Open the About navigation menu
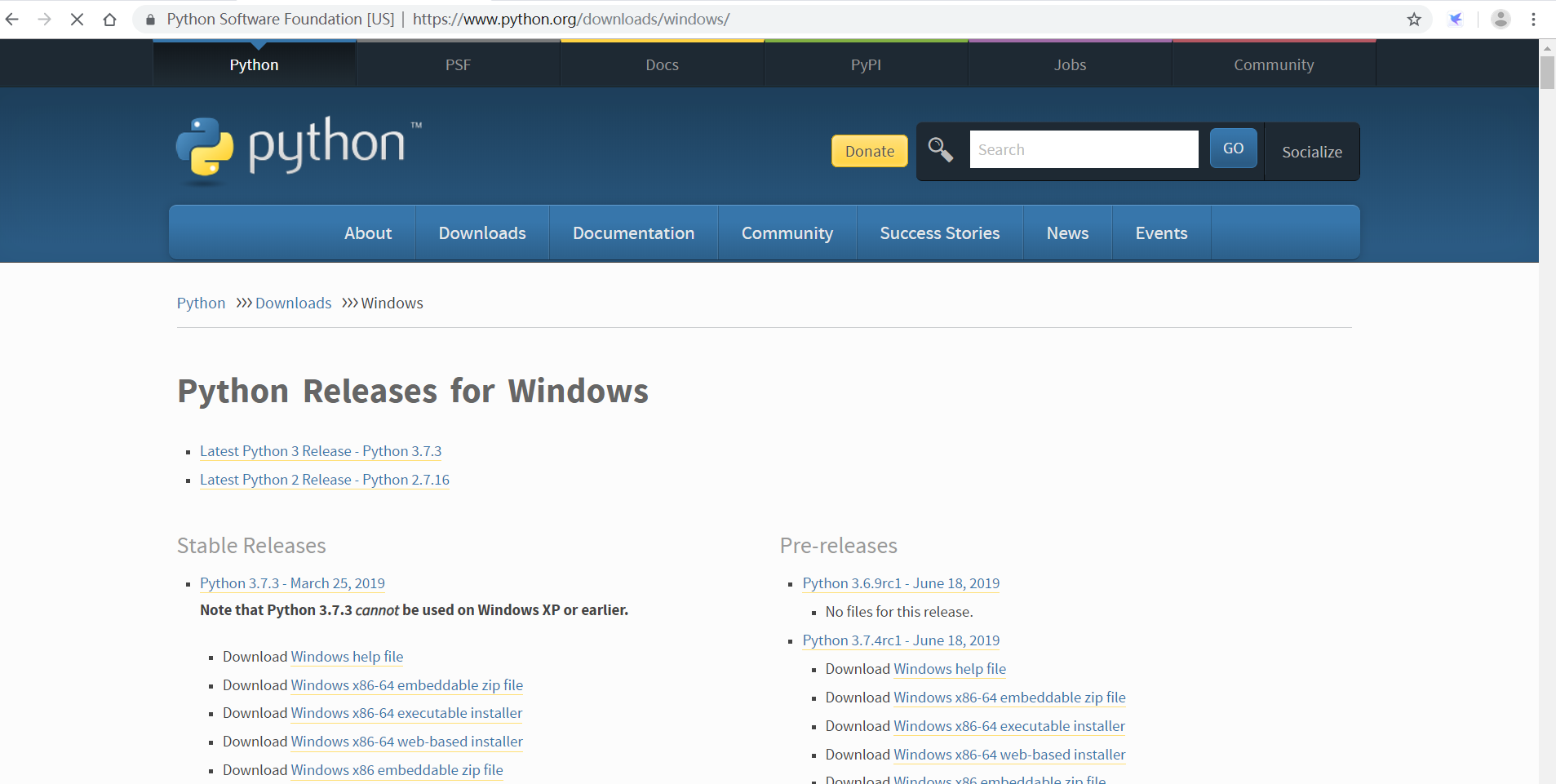 click(x=368, y=233)
